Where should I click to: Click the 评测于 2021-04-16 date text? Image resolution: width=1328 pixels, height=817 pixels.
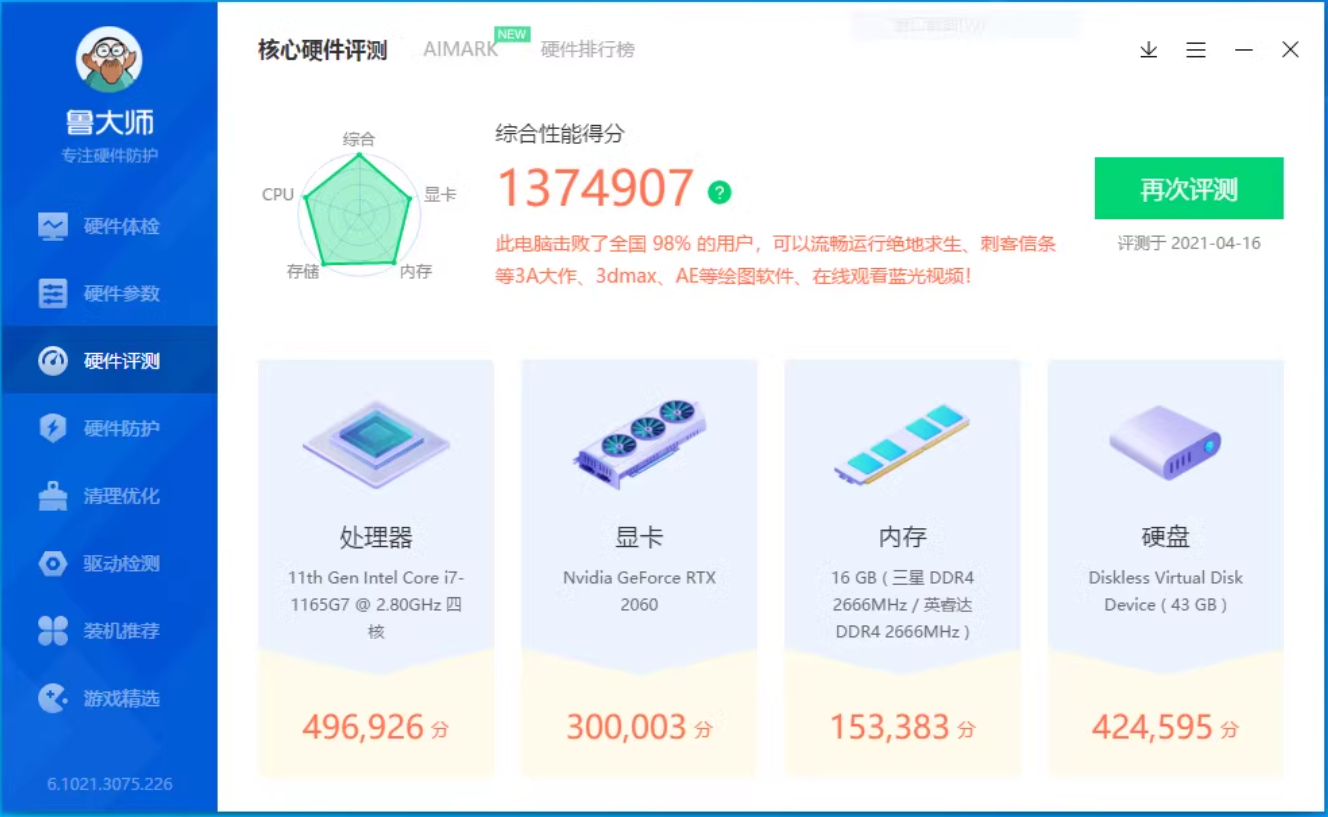(x=1189, y=243)
